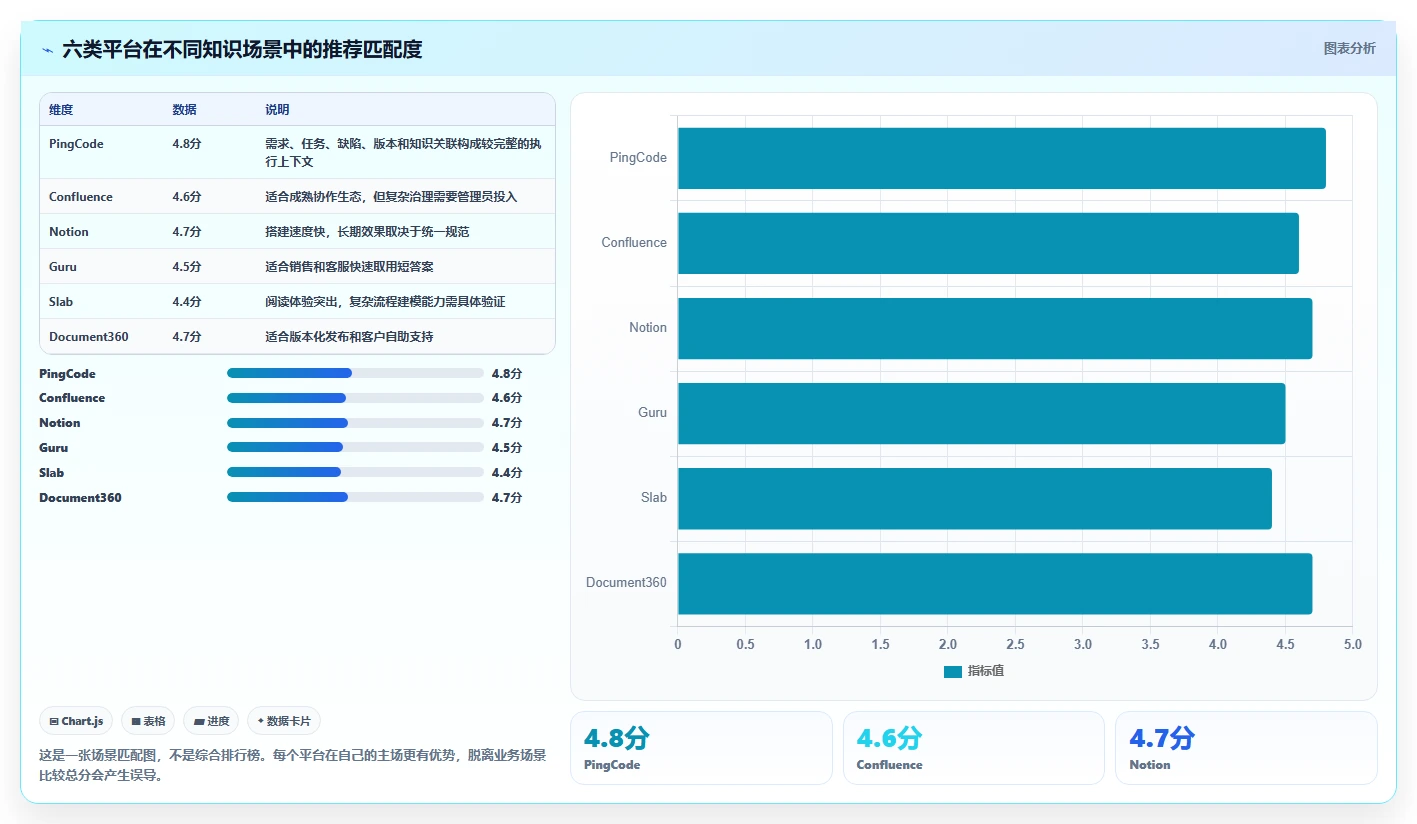
Task: Open the 4.8分 PingCode data card
Action: [x=701, y=748]
